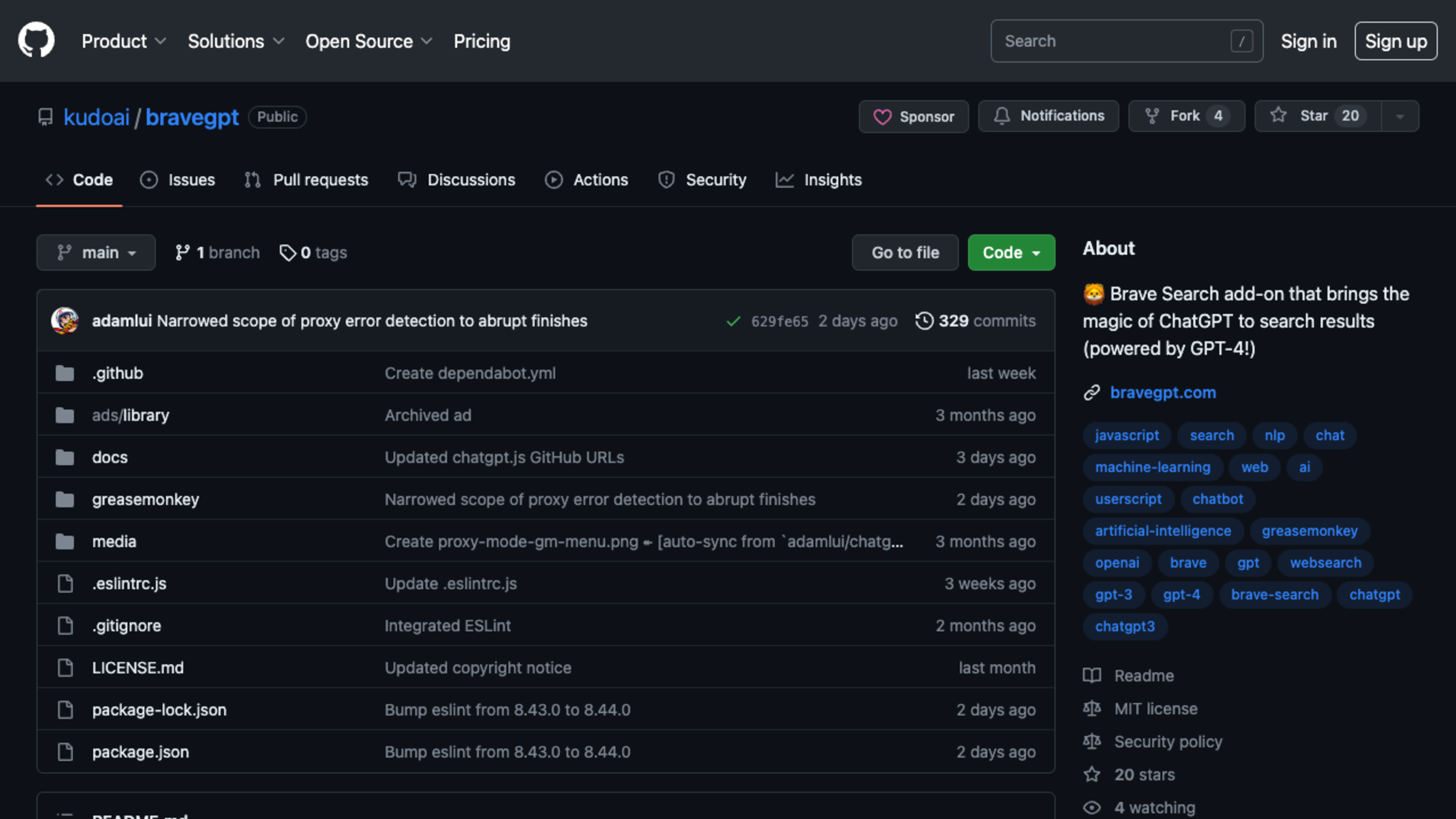Click the GitHub Octocat logo
Viewport: 1456px width, 819px height.
point(36,40)
